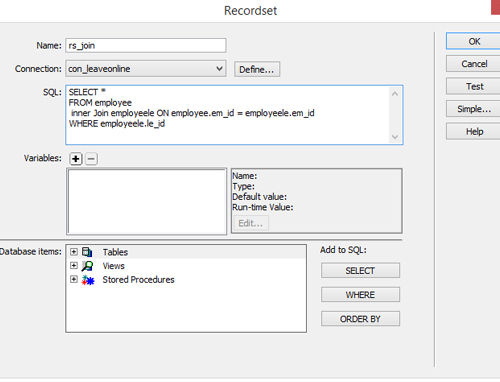Click the 'SELECT *' SQL line
The width and height of the screenshot is (500, 382).
coord(87,92)
